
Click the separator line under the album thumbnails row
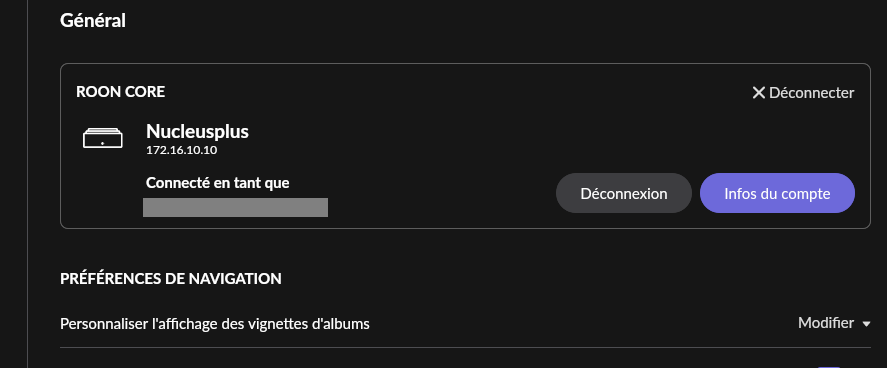[x=465, y=347]
